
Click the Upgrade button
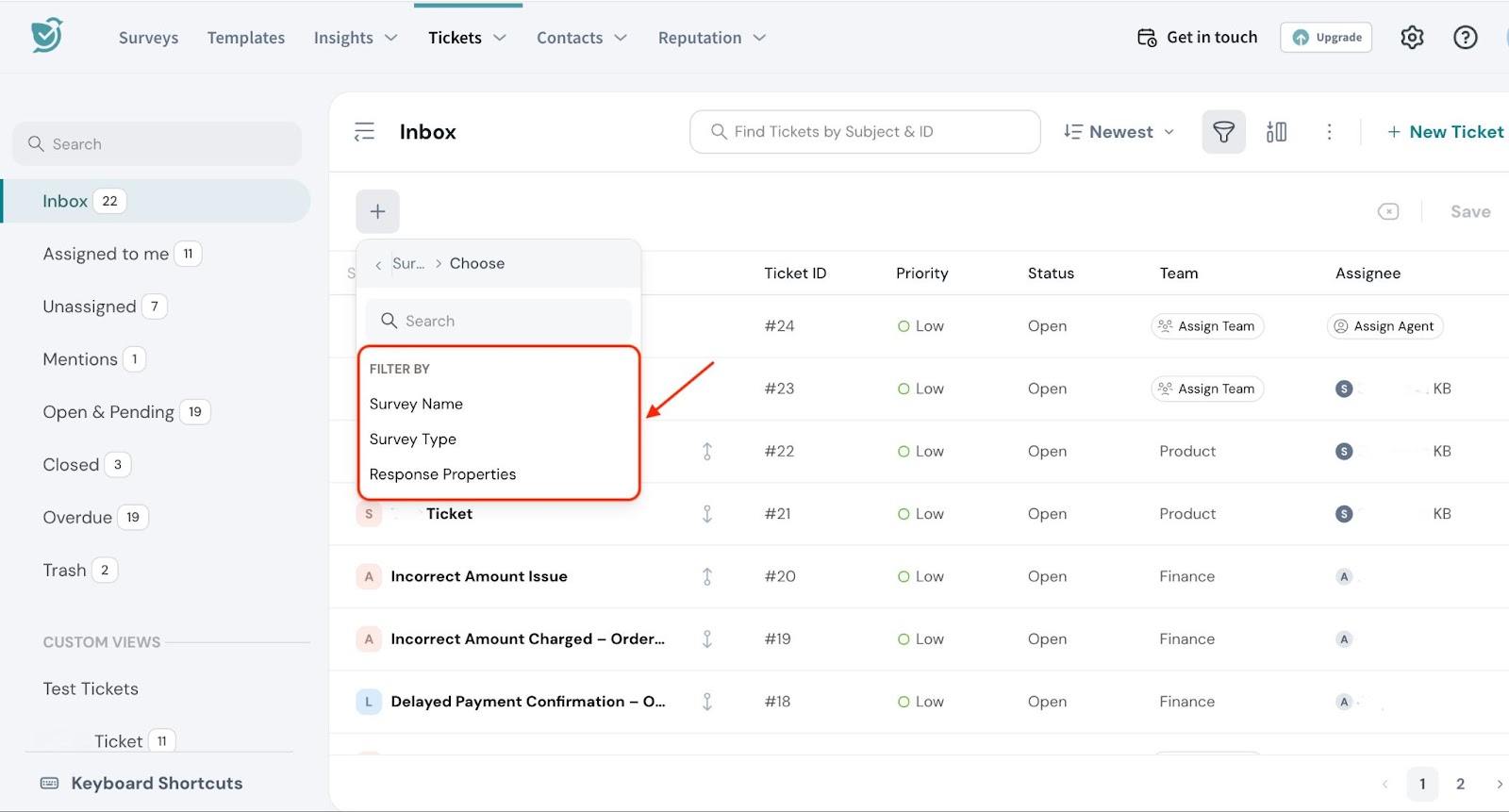click(x=1326, y=38)
